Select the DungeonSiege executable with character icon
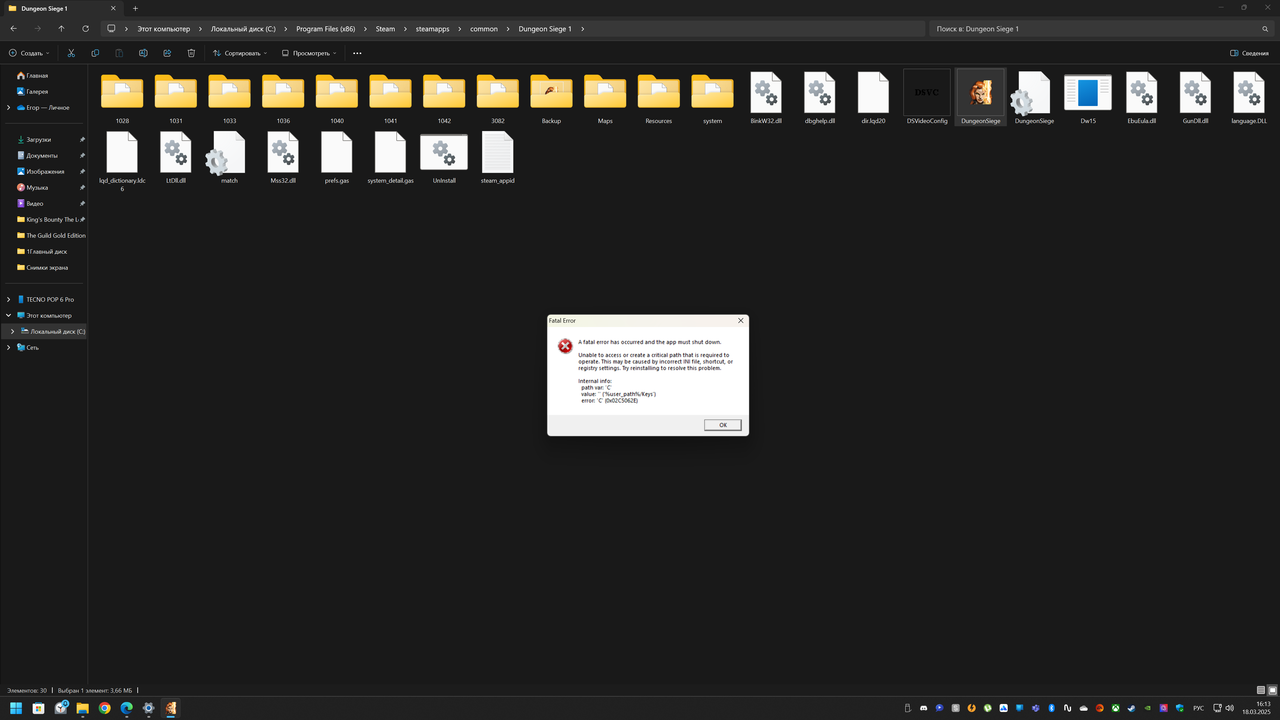 click(980, 98)
